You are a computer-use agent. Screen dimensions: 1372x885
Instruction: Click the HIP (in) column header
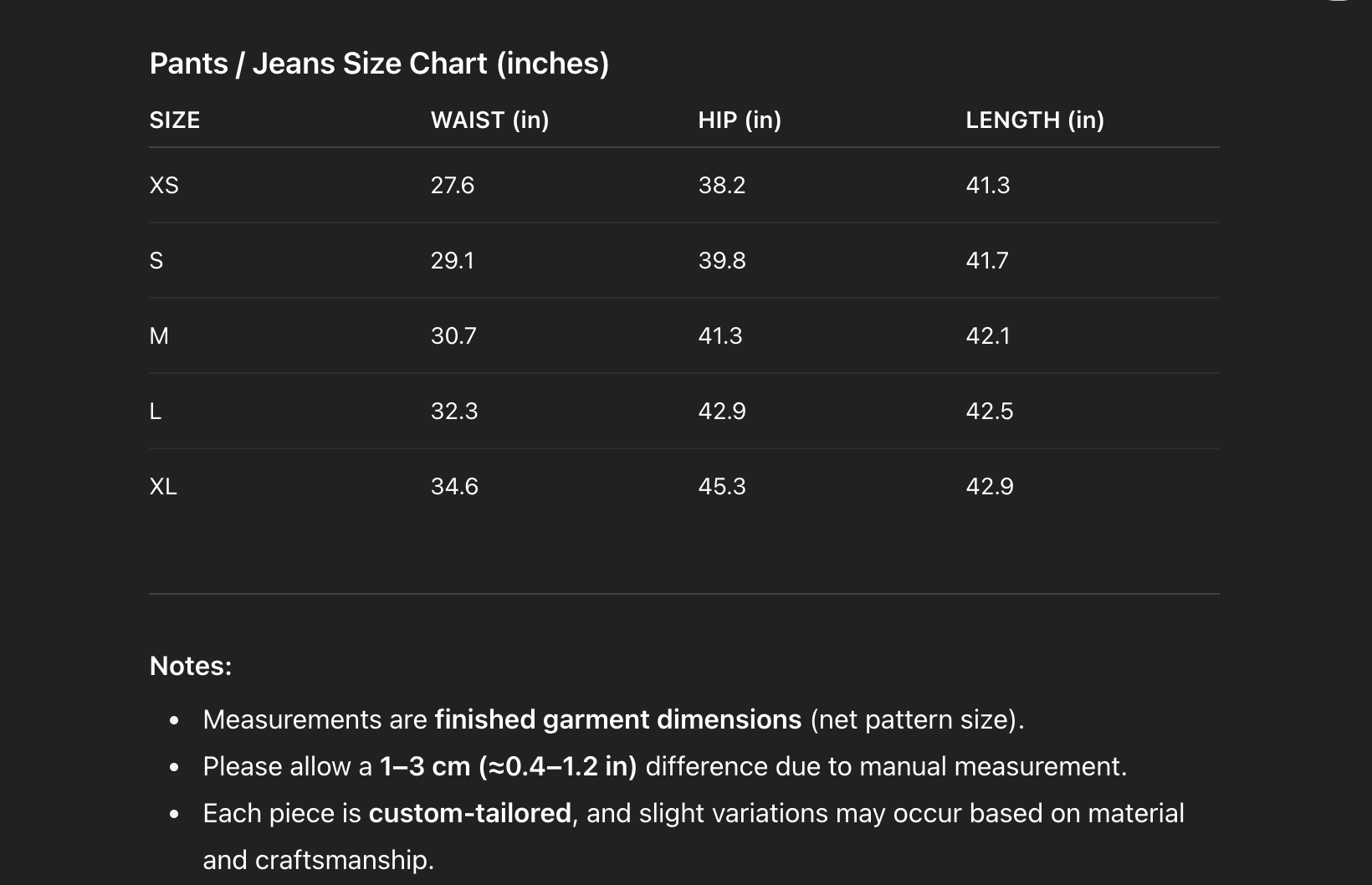tap(740, 120)
